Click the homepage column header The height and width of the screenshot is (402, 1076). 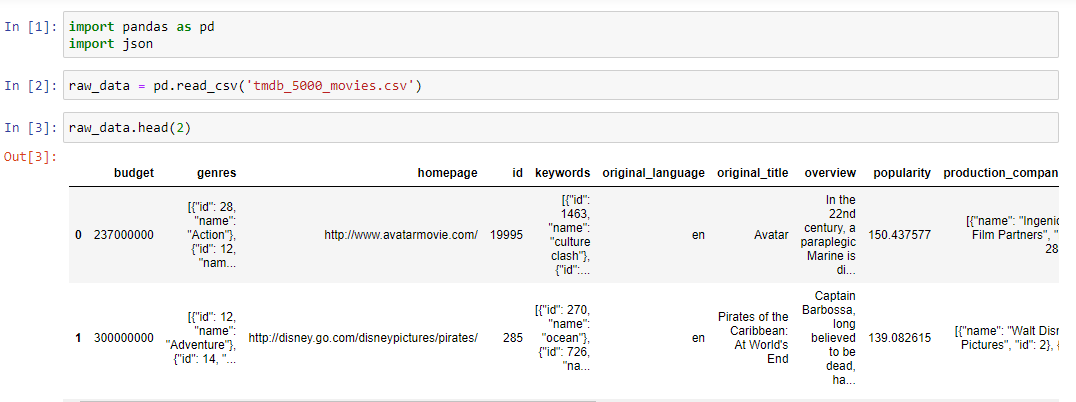pyautogui.click(x=447, y=173)
